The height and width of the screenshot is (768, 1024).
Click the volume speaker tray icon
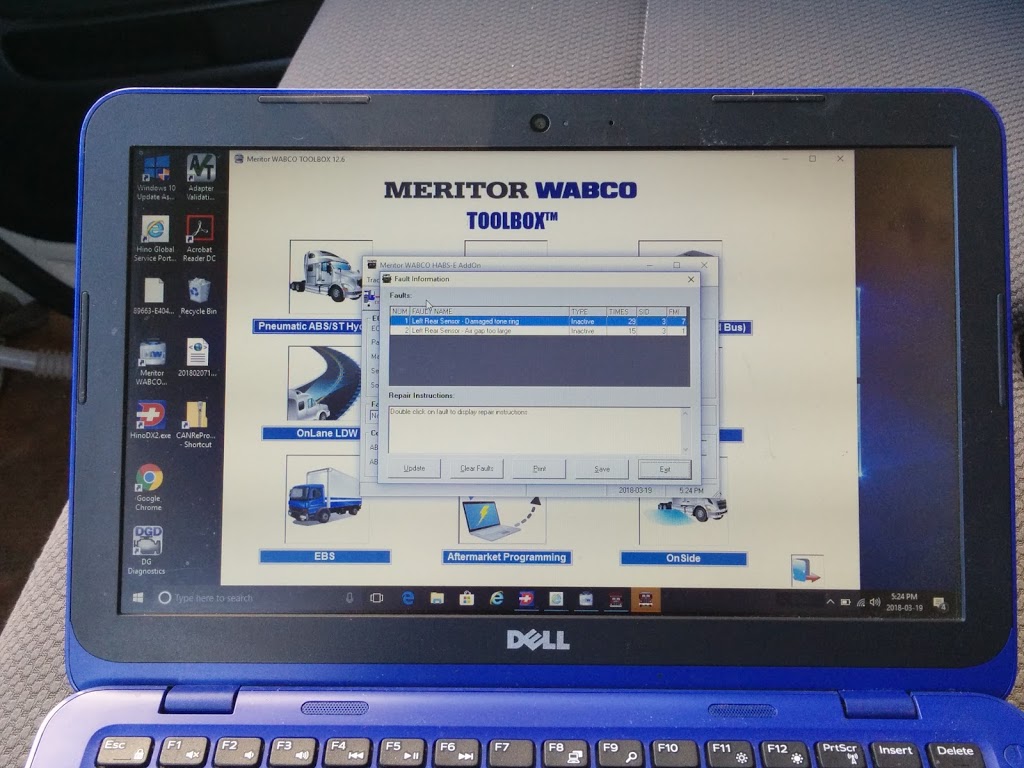pyautogui.click(x=874, y=602)
